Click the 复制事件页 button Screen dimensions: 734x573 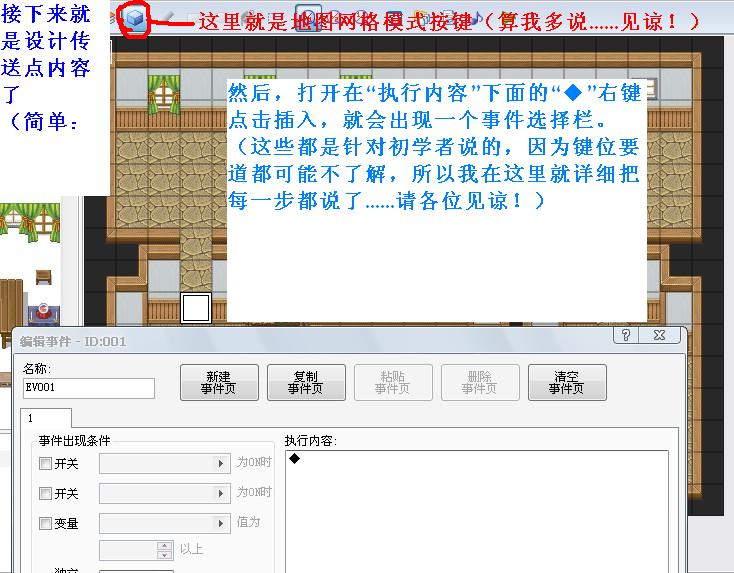coord(306,382)
